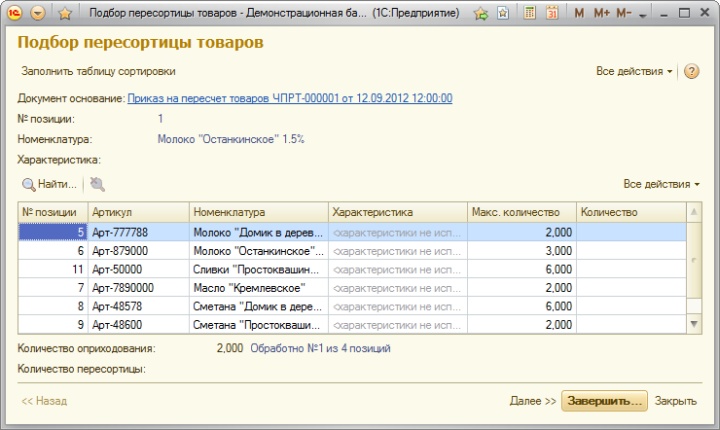Screen dimensions: 720x430
Task: Click the Количество cell in Арт-777788 row
Action: pos(631,232)
